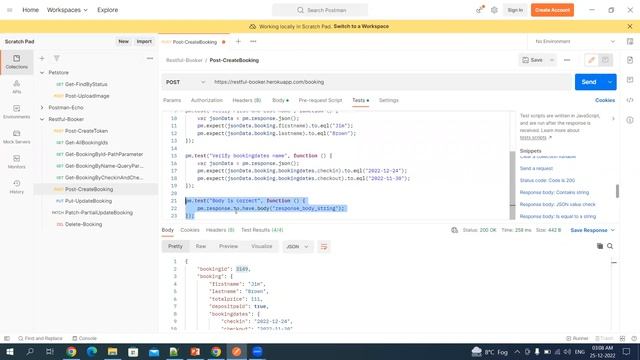Insert the Status code: Code is 200 snippet
The height and width of the screenshot is (360, 640).
coord(547,180)
